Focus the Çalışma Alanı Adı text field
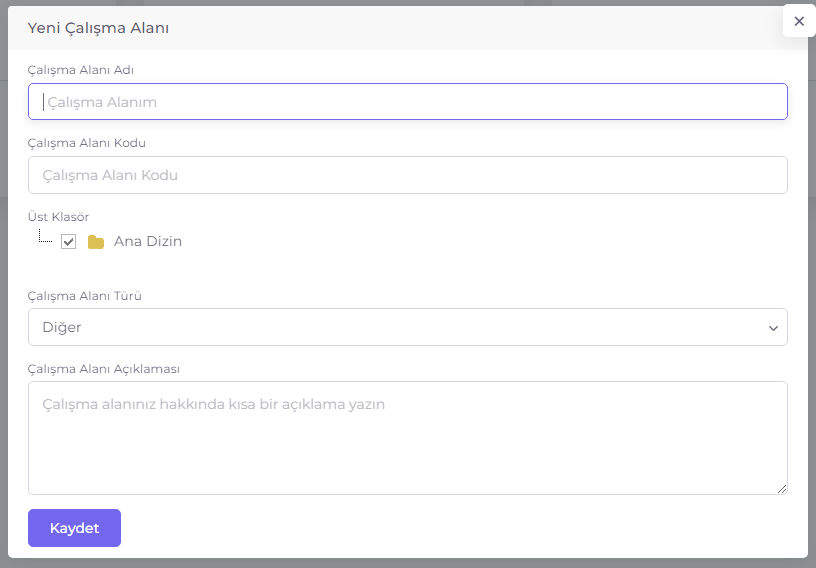 407,102
